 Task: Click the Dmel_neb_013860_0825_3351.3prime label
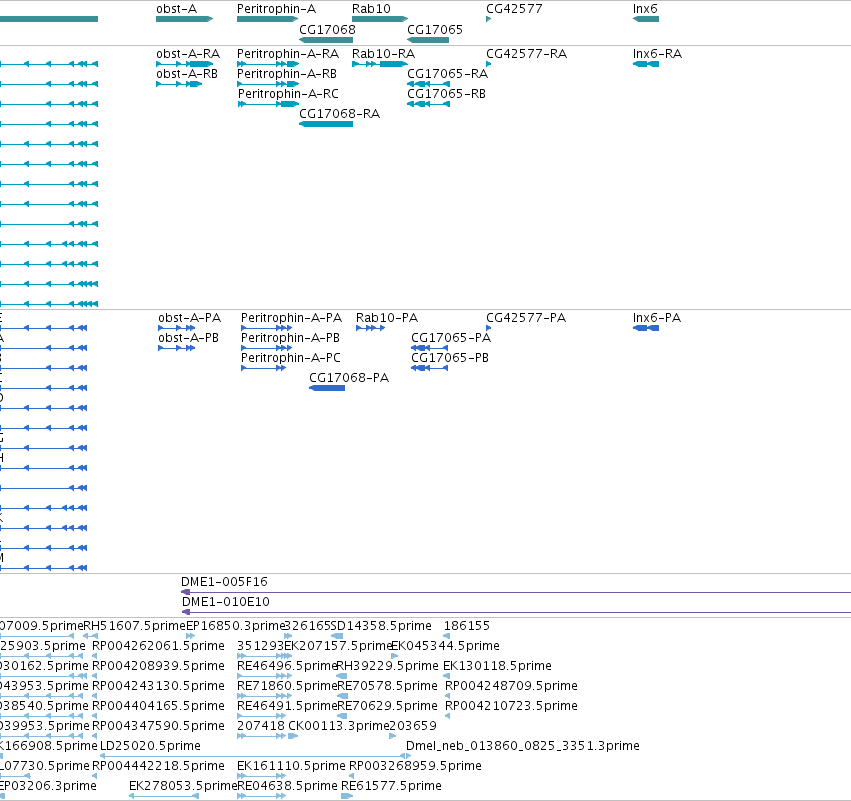coord(523,746)
